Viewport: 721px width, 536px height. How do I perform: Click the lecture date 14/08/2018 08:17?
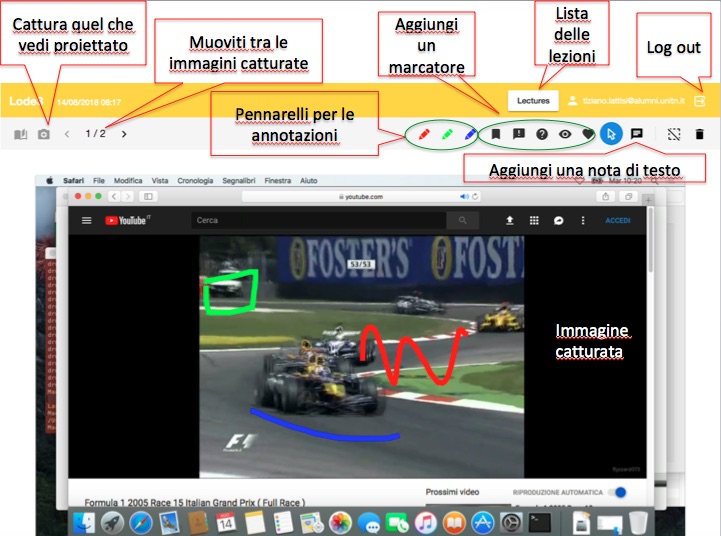point(89,102)
